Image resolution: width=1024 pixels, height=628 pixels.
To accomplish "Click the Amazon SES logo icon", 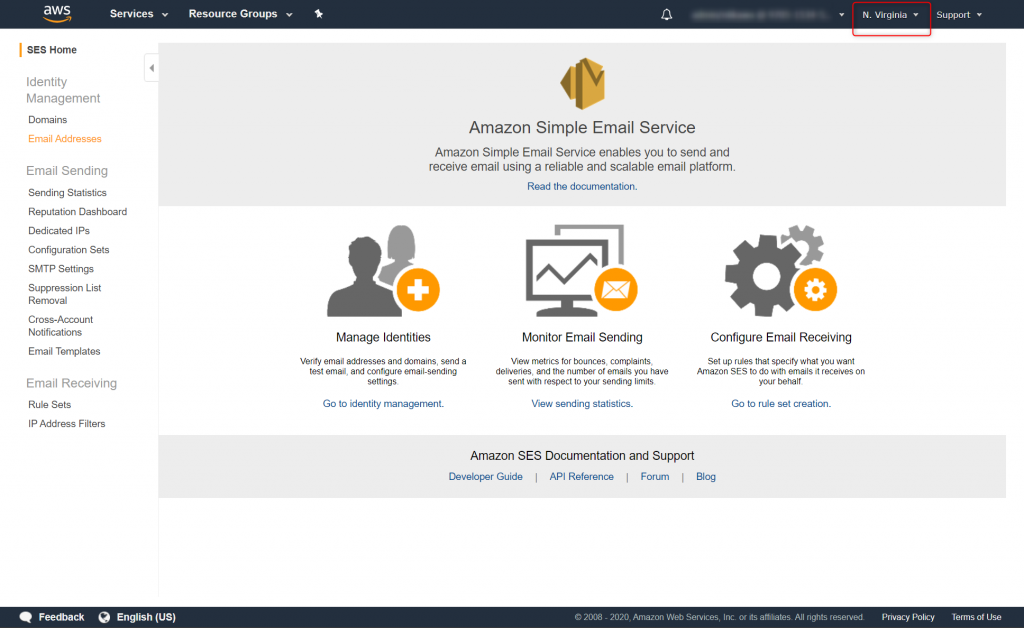I will [x=583, y=84].
